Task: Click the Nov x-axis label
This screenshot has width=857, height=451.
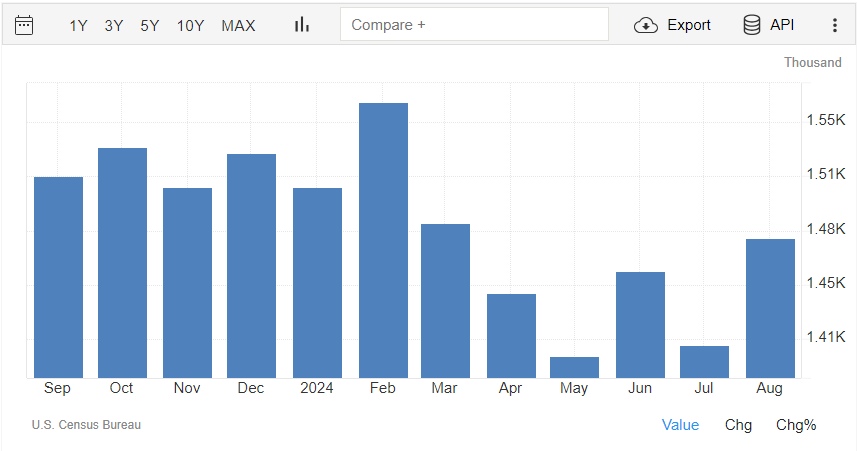Action: tap(187, 388)
